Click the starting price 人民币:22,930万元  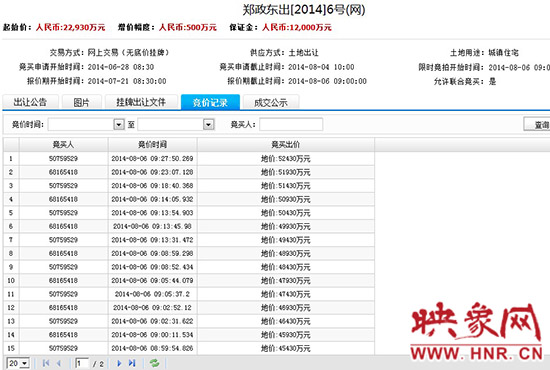tap(71, 27)
